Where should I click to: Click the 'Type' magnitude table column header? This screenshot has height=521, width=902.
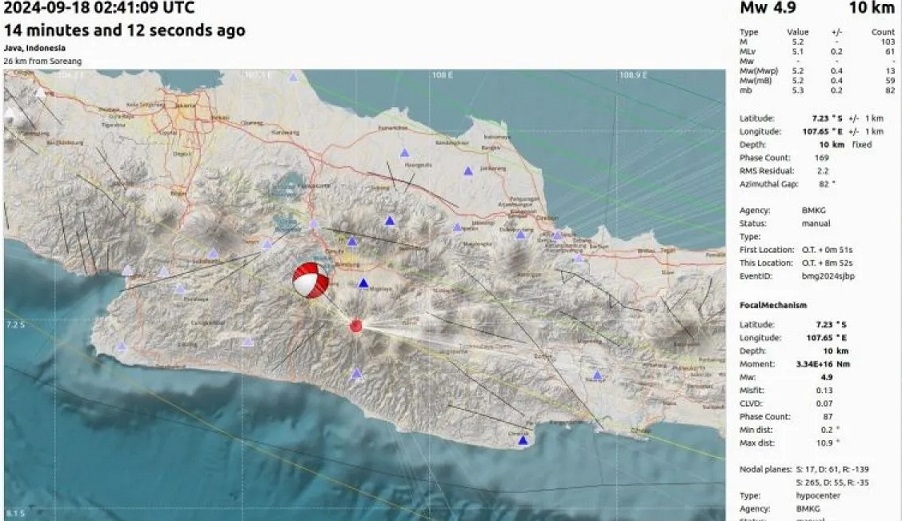pyautogui.click(x=749, y=32)
